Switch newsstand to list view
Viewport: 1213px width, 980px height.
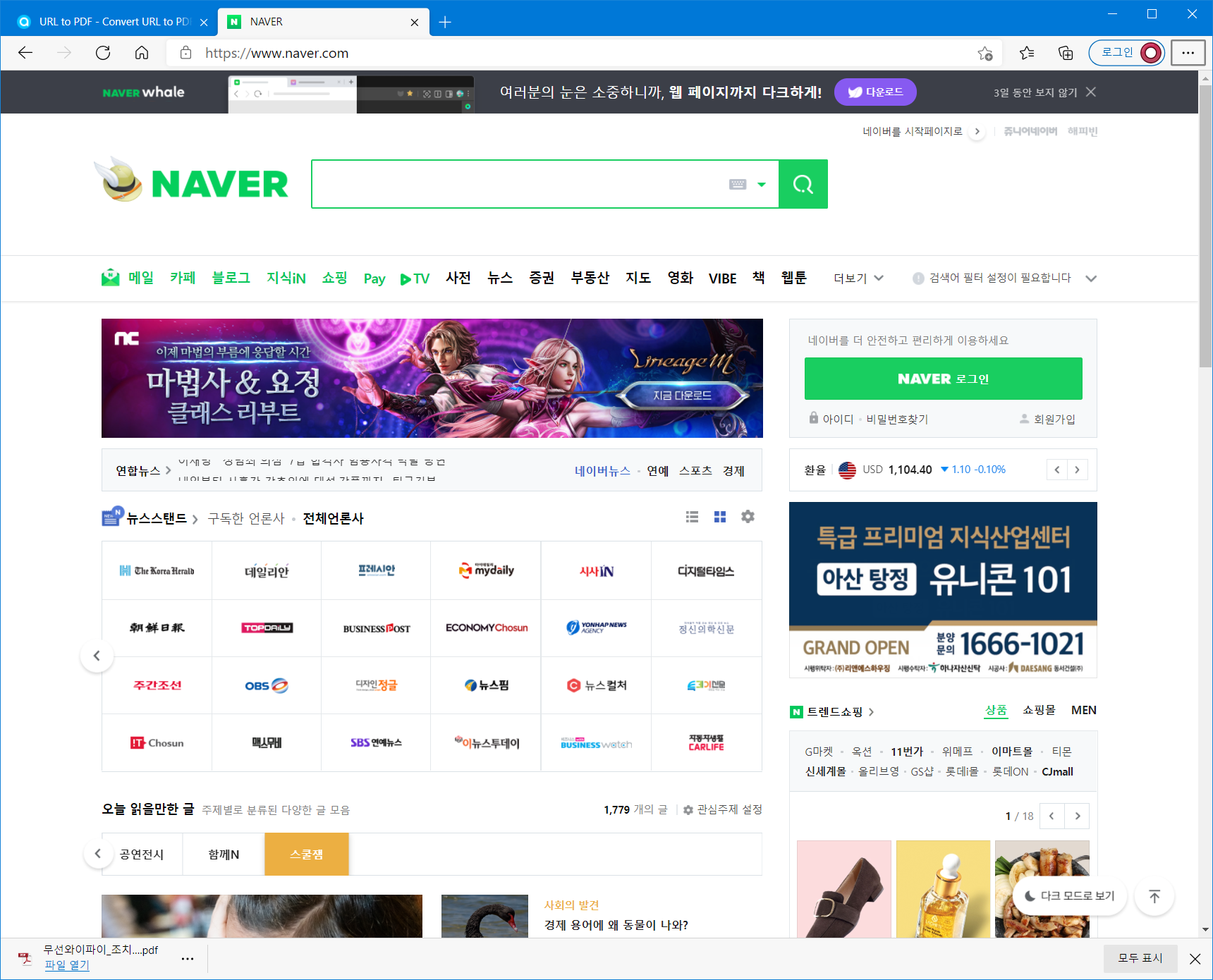pos(693,517)
